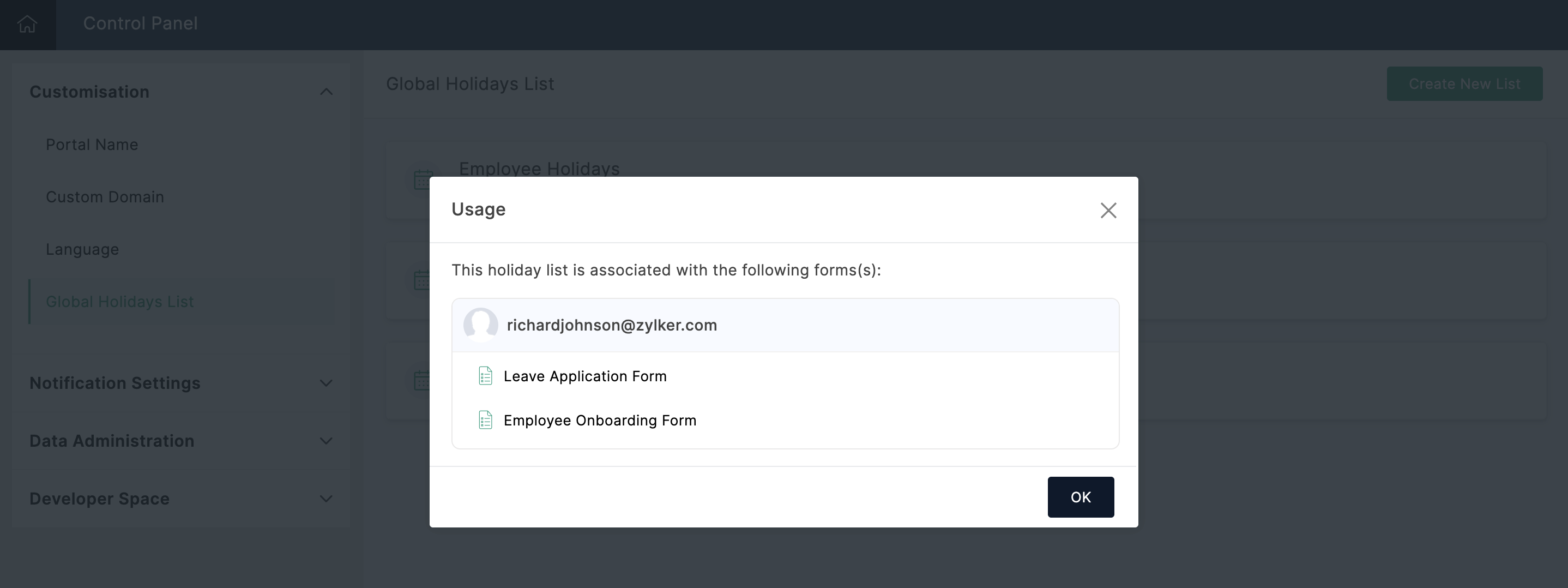The width and height of the screenshot is (1568, 588).
Task: Expand the Notification Settings chevron
Action: click(x=326, y=383)
